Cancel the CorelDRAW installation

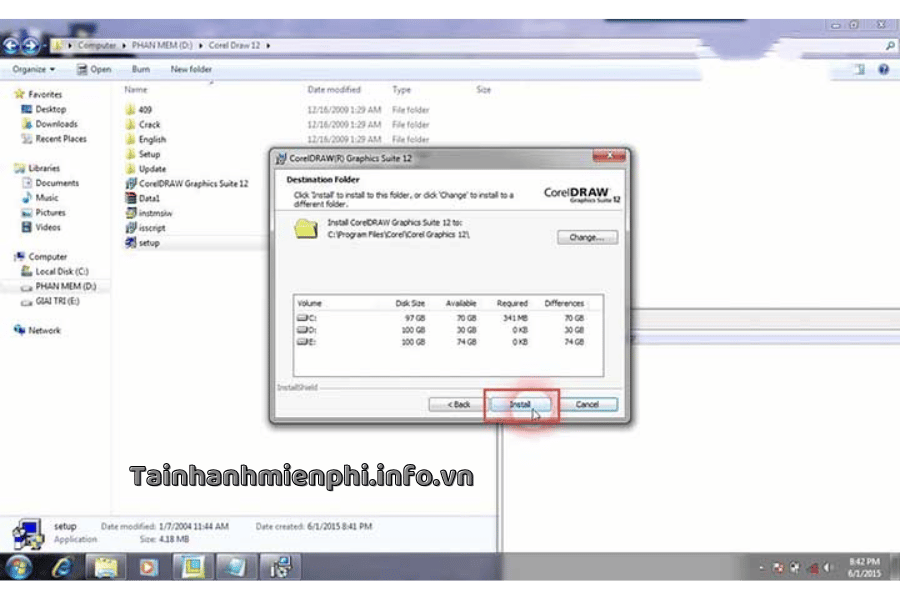point(587,404)
